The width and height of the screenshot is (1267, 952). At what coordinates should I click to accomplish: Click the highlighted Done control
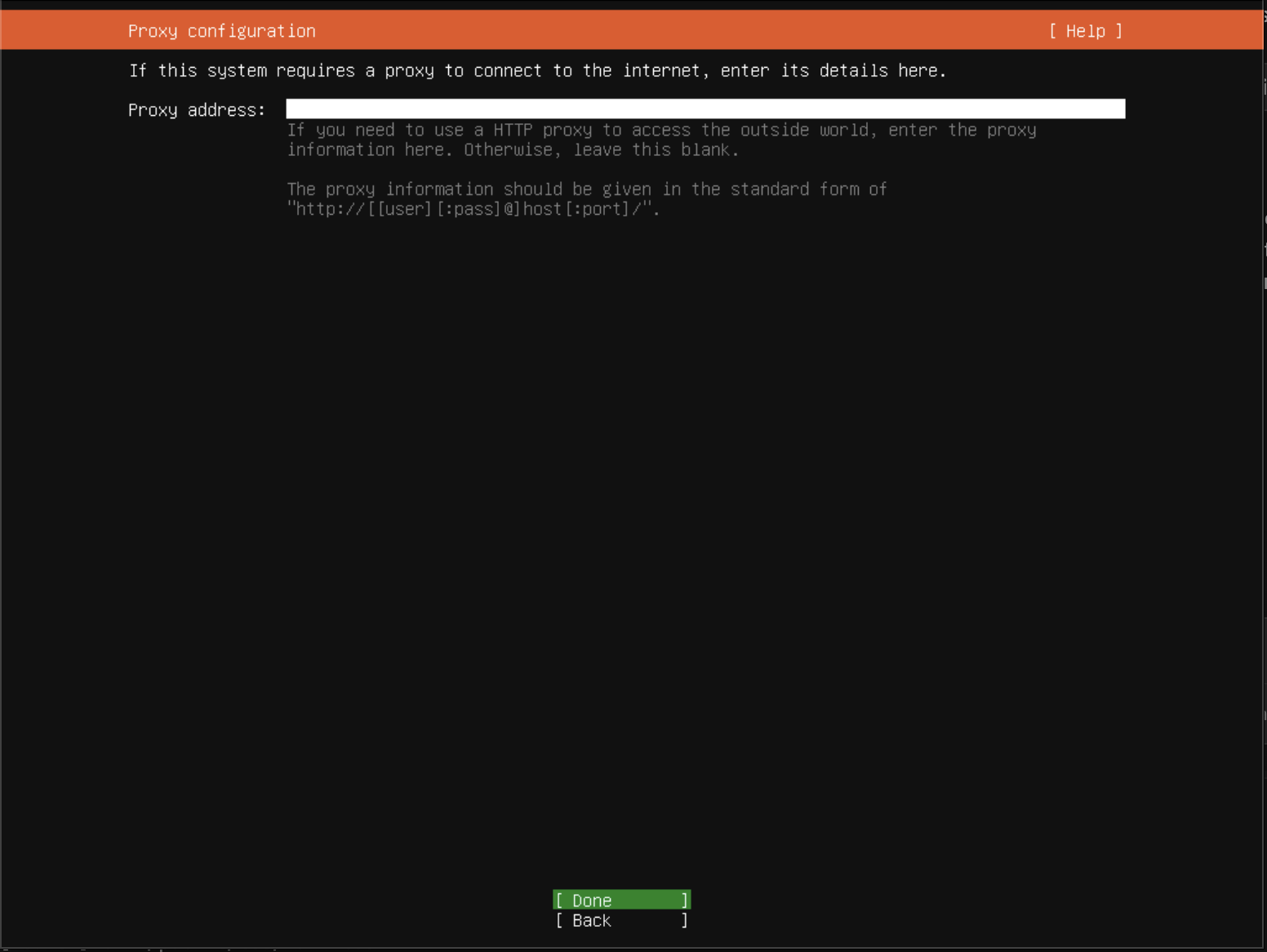click(x=620, y=900)
